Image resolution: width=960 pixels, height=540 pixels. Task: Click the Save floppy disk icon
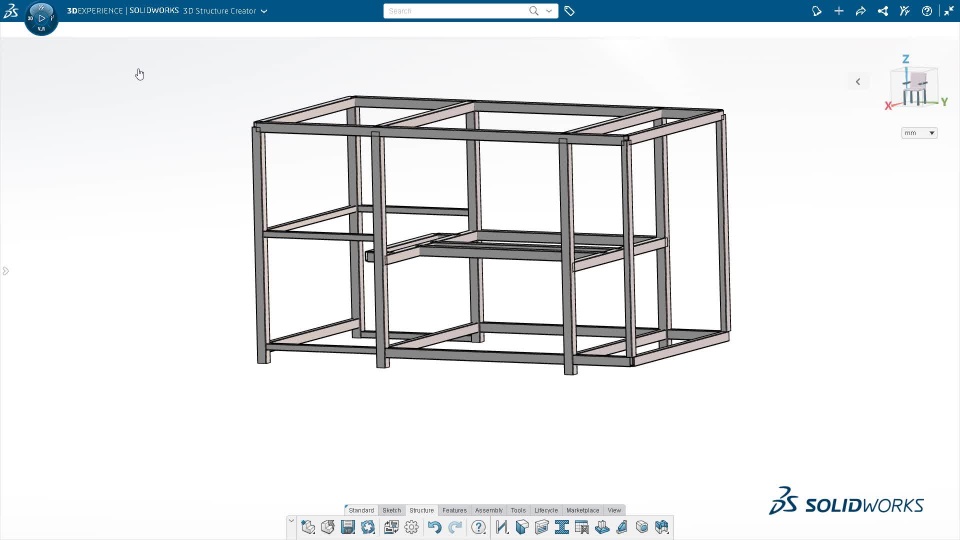pyautogui.click(x=348, y=527)
